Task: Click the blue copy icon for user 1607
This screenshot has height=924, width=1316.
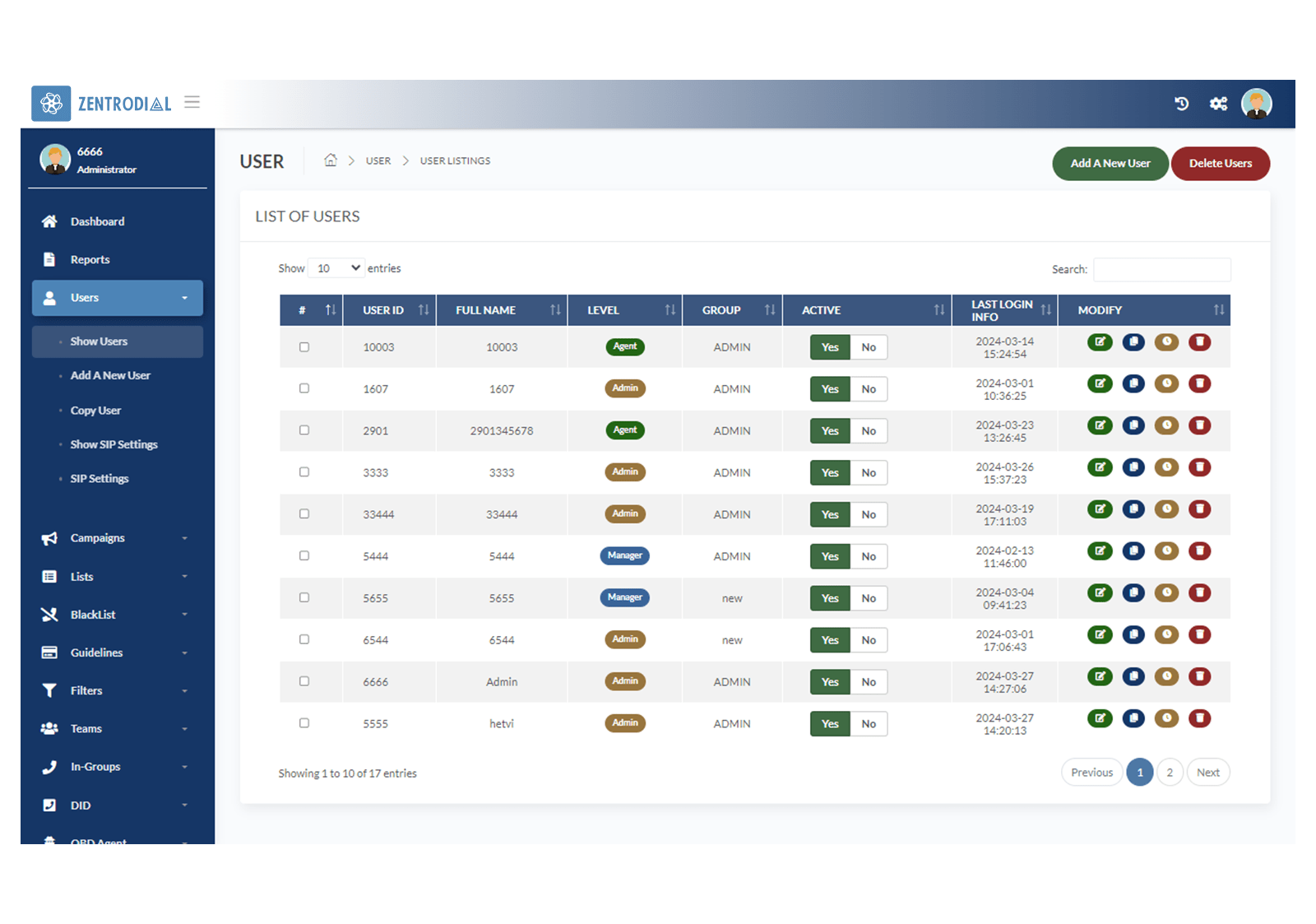Action: click(x=1133, y=384)
